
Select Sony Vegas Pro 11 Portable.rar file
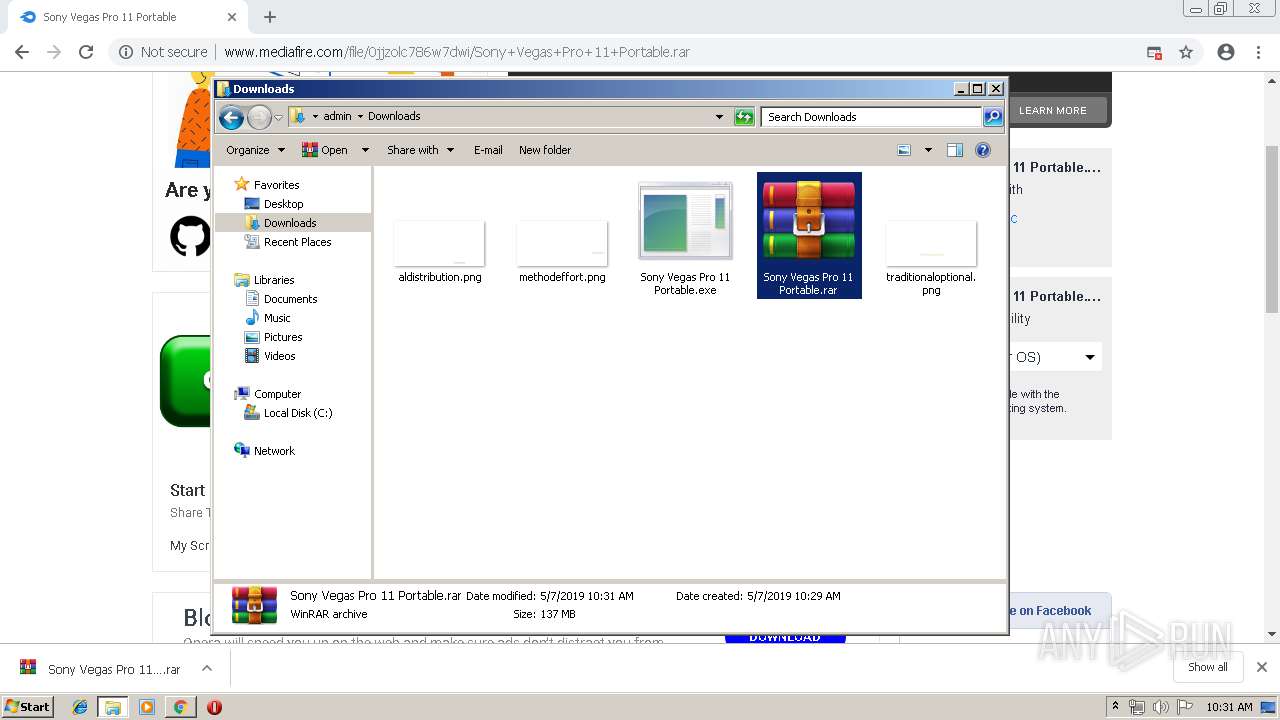tap(809, 235)
